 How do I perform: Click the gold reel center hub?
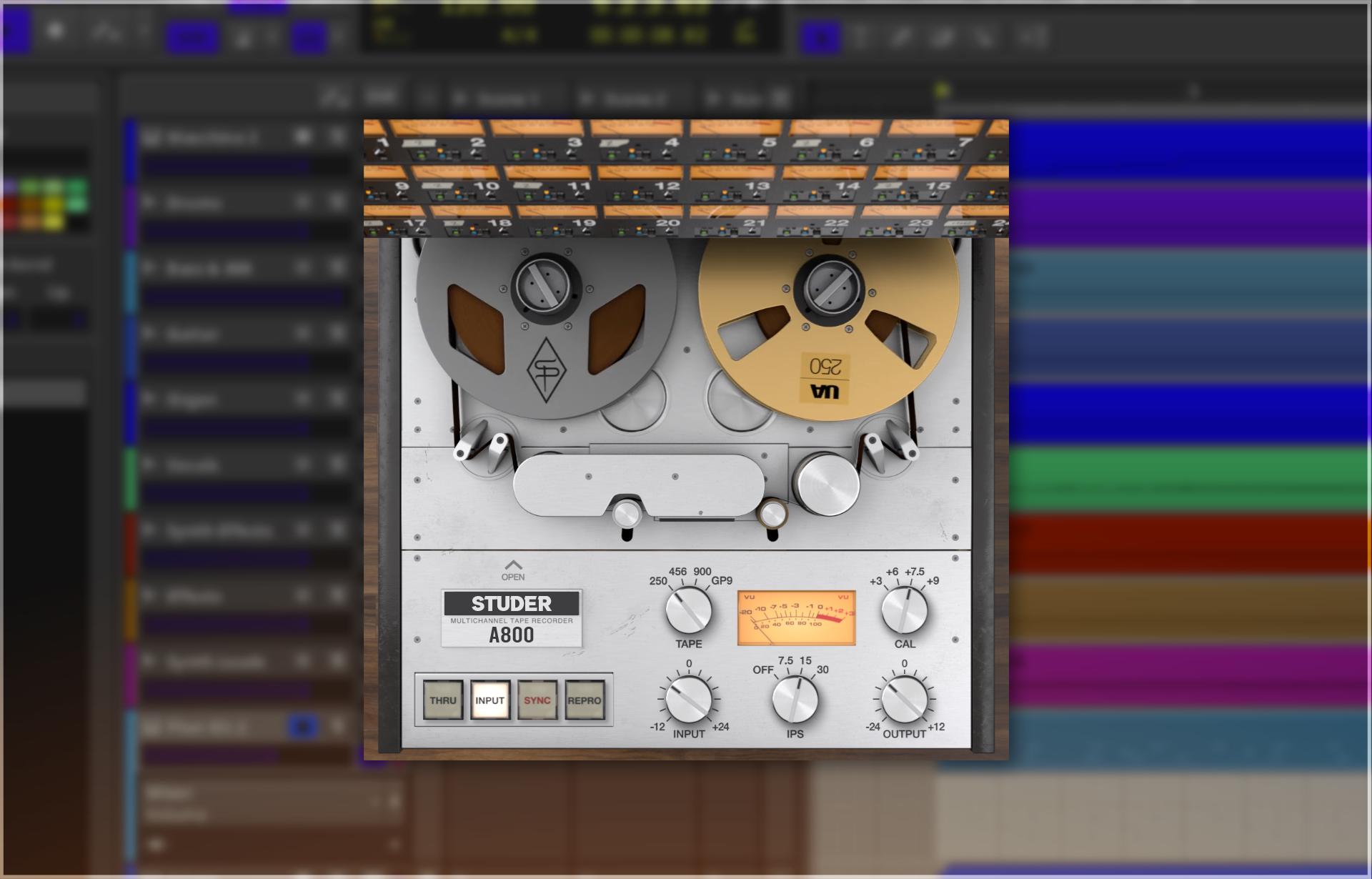pyautogui.click(x=829, y=289)
